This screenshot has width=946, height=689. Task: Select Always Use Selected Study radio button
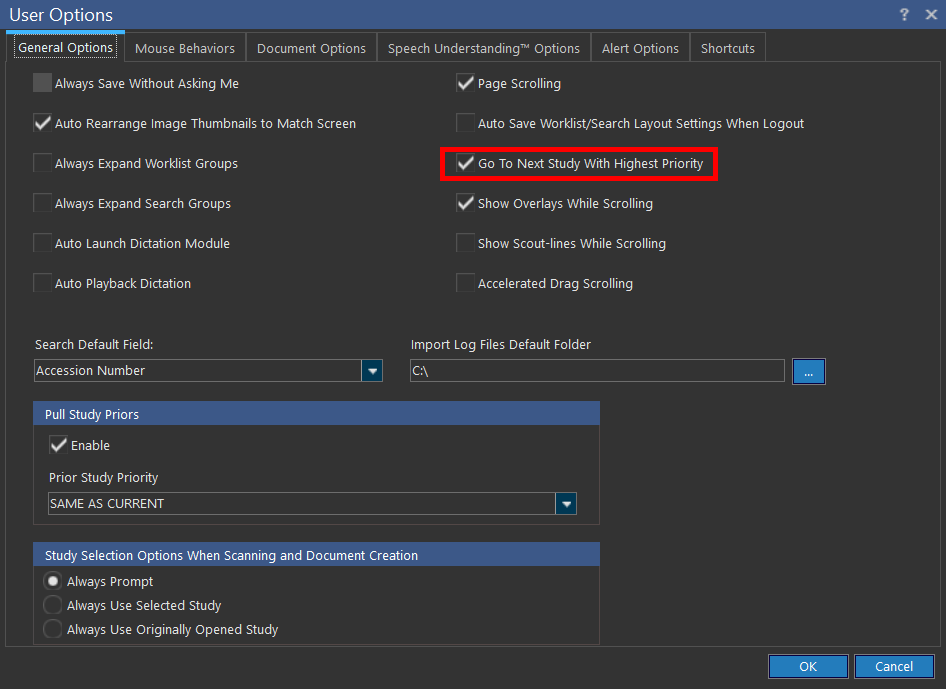53,605
